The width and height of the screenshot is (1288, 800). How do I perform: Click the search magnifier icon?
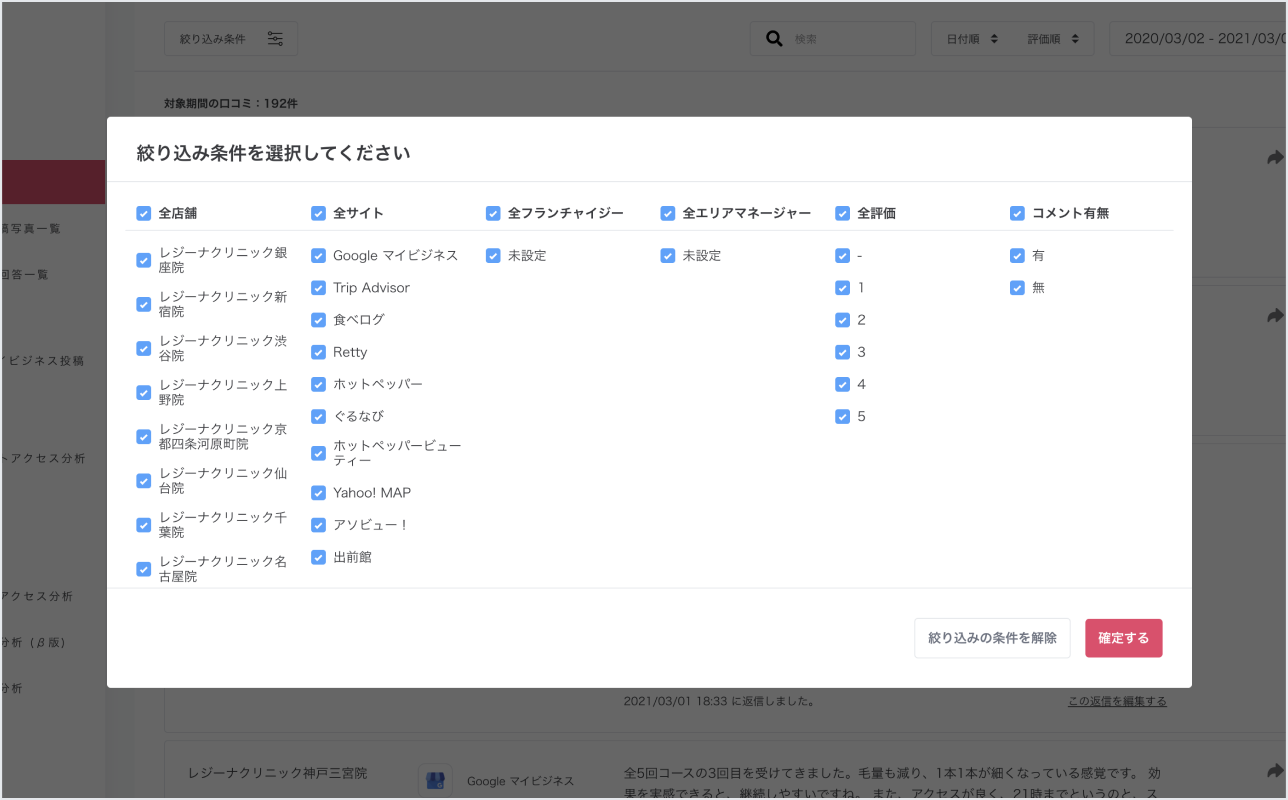tap(774, 39)
